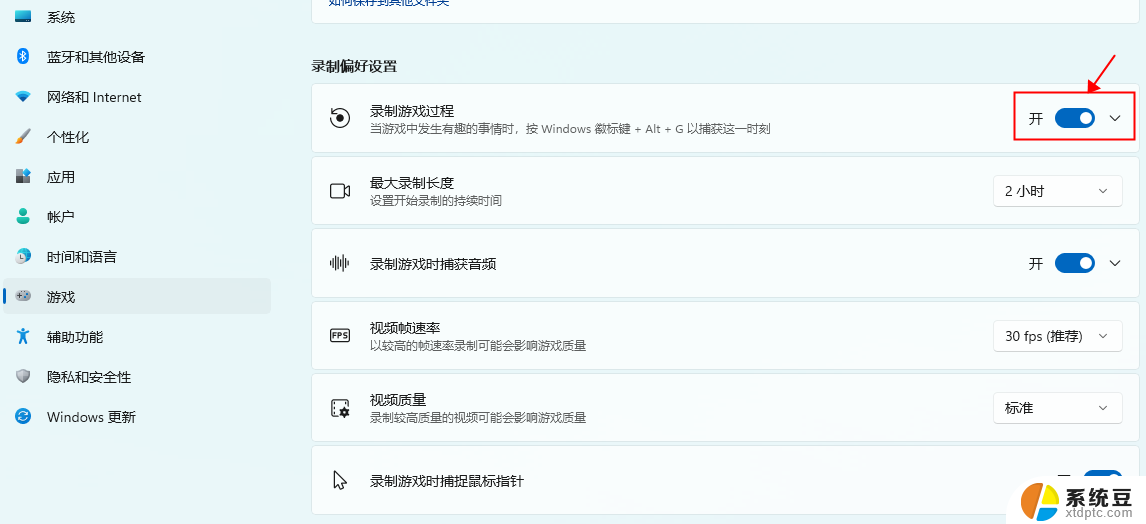
Task: Click the 录制游戏时捕捉鼠标指针 label
Action: click(x=447, y=481)
